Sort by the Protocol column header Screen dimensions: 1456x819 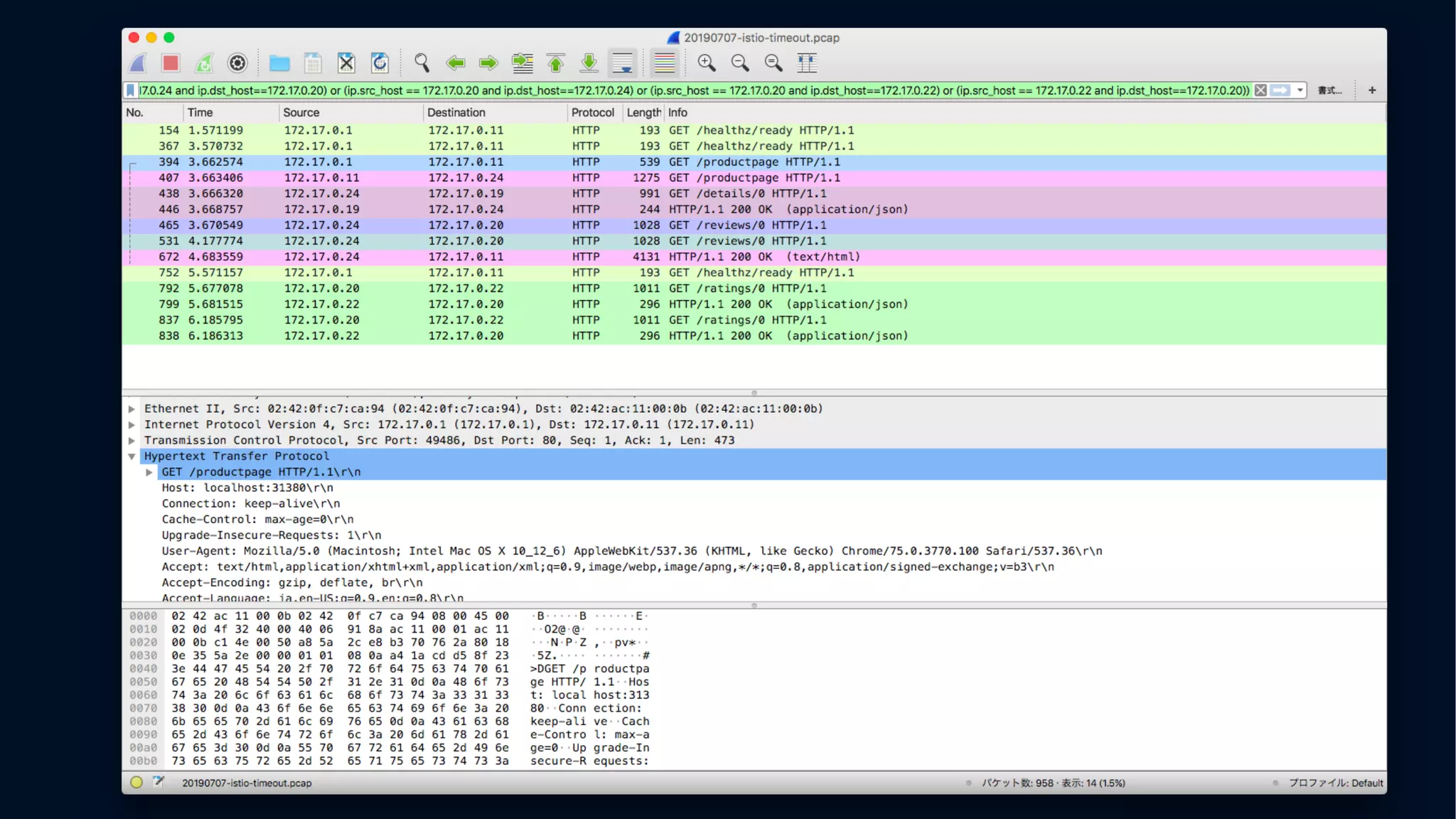tap(592, 112)
